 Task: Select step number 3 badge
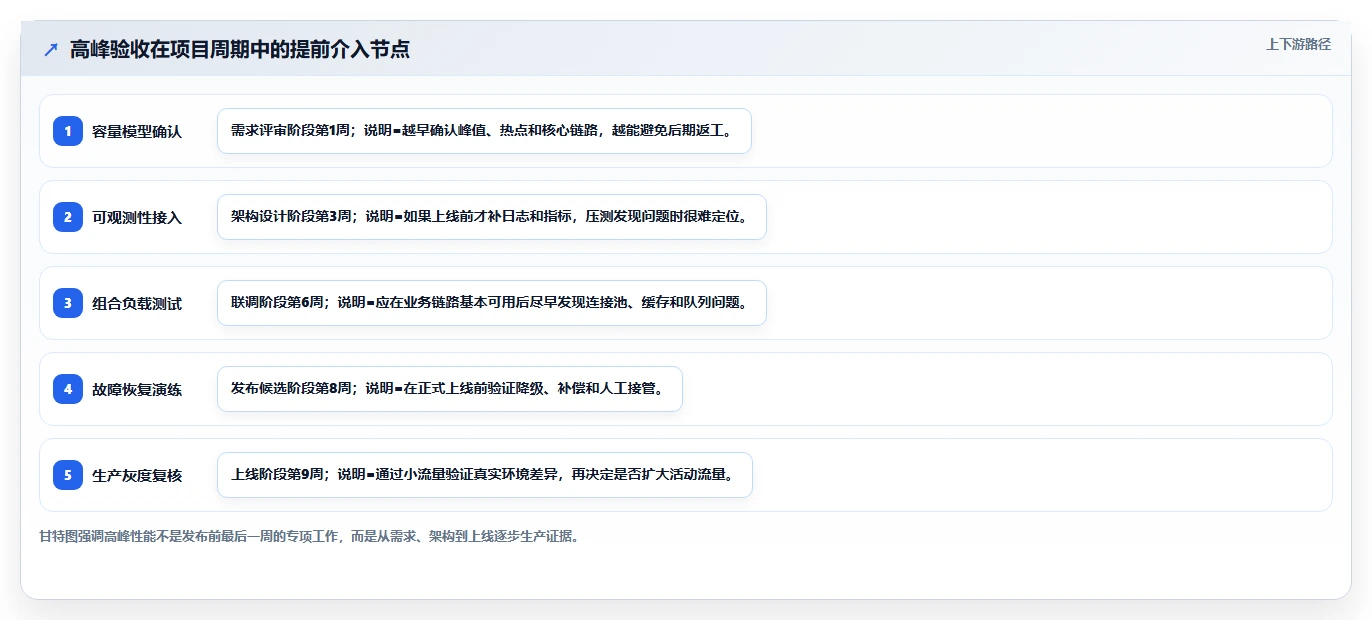pyautogui.click(x=68, y=302)
